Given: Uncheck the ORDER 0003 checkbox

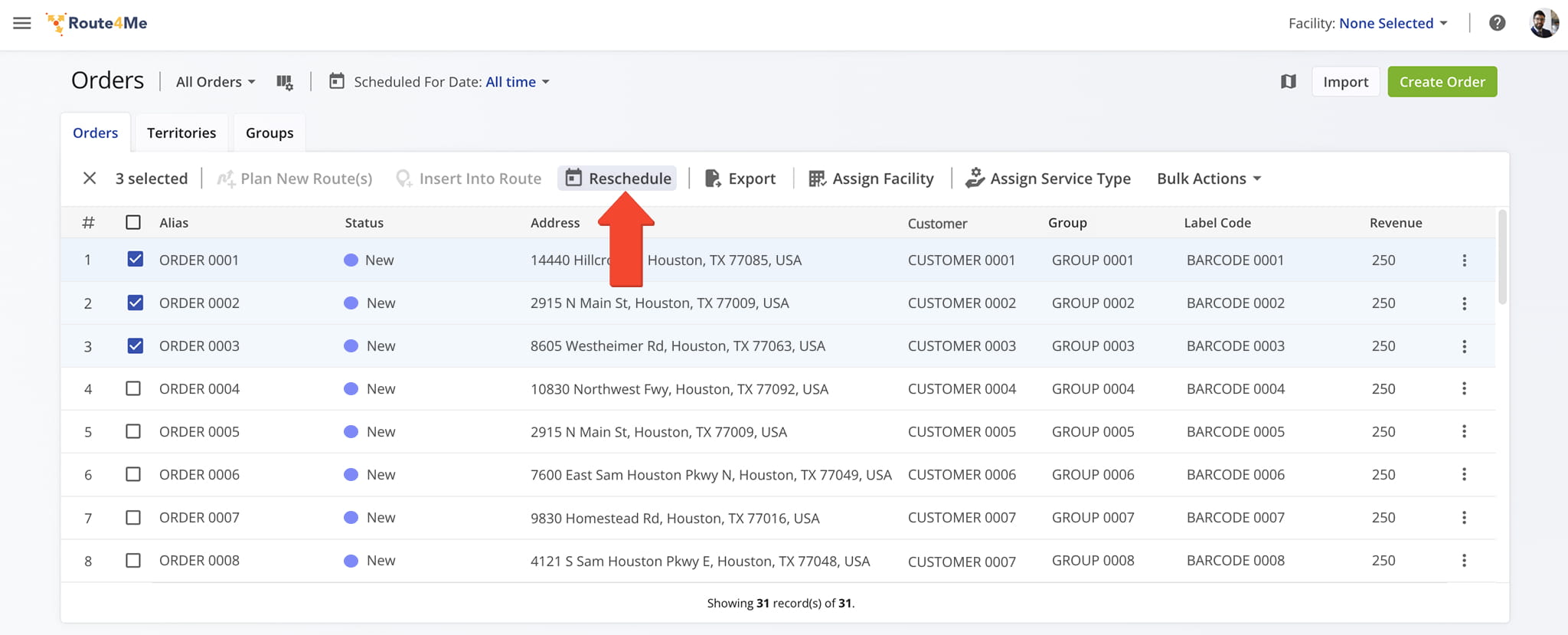Looking at the screenshot, I should click(x=136, y=345).
